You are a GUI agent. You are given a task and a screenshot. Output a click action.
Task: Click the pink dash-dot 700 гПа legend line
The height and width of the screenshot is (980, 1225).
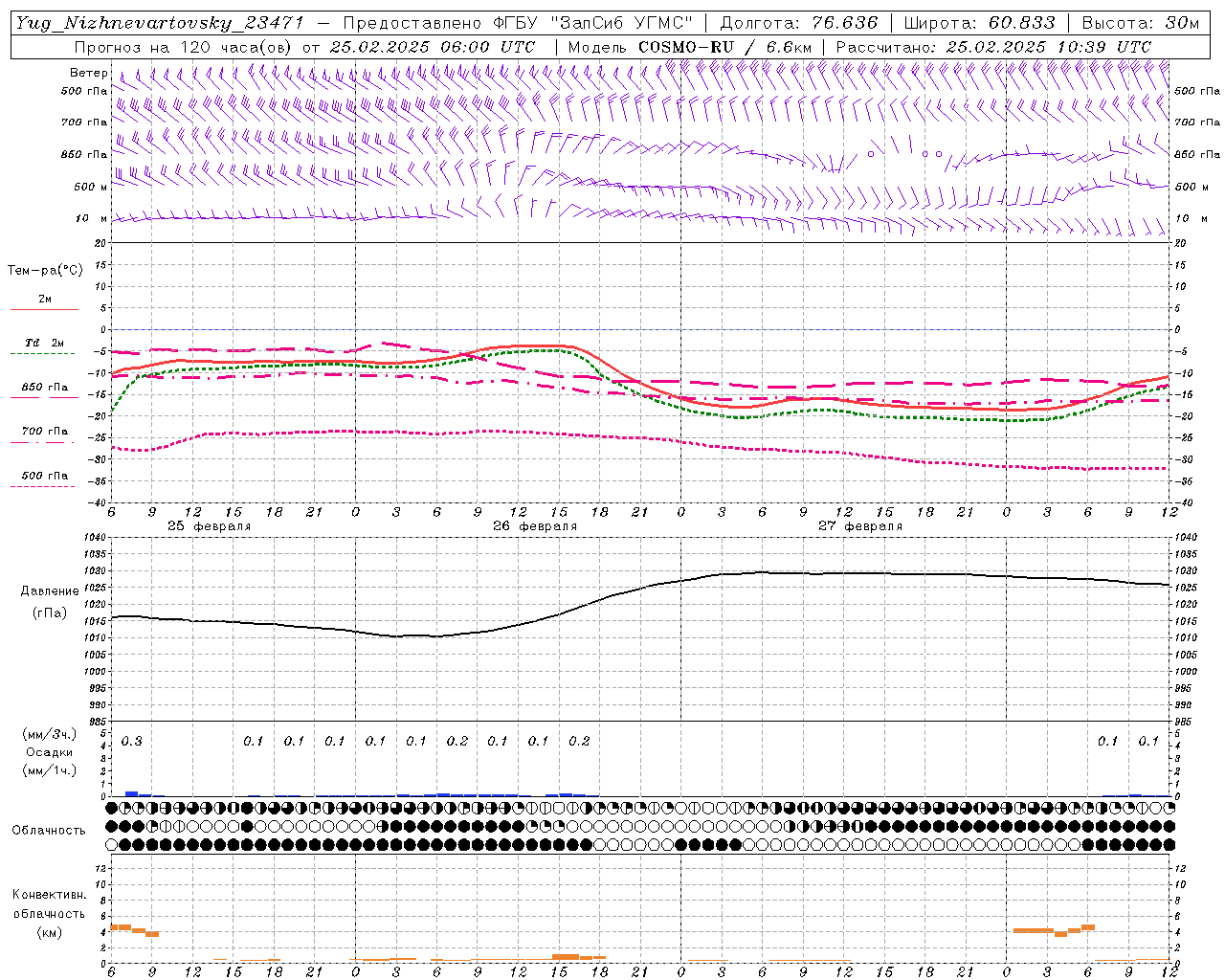pos(43,442)
